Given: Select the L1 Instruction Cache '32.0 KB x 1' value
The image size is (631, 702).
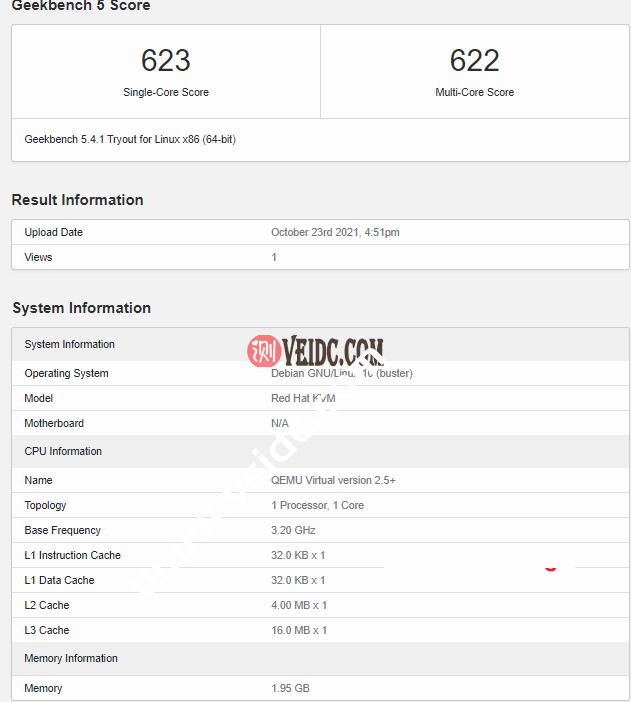Looking at the screenshot, I should [298, 556].
